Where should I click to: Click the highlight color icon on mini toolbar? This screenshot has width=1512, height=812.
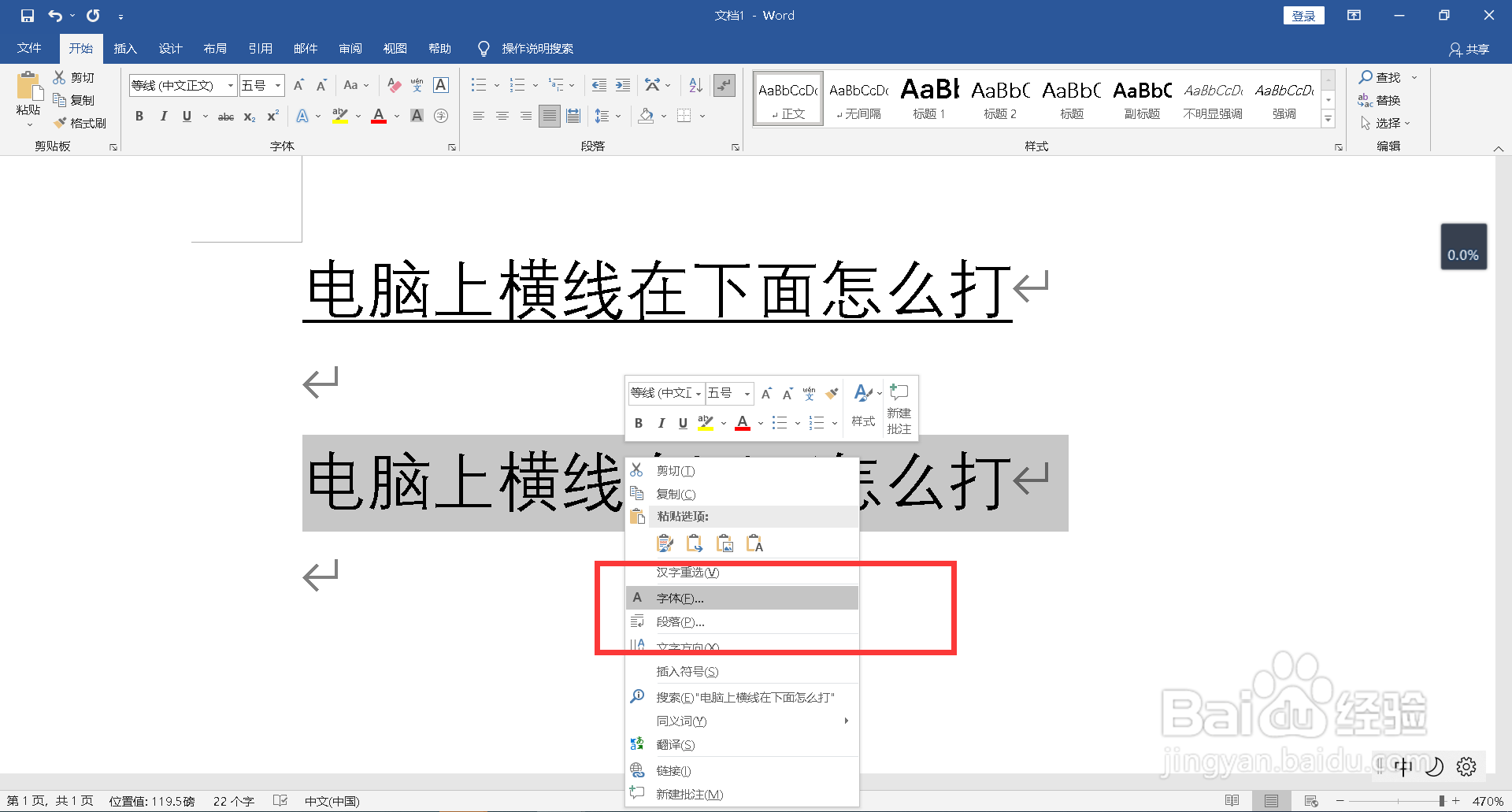(x=705, y=423)
